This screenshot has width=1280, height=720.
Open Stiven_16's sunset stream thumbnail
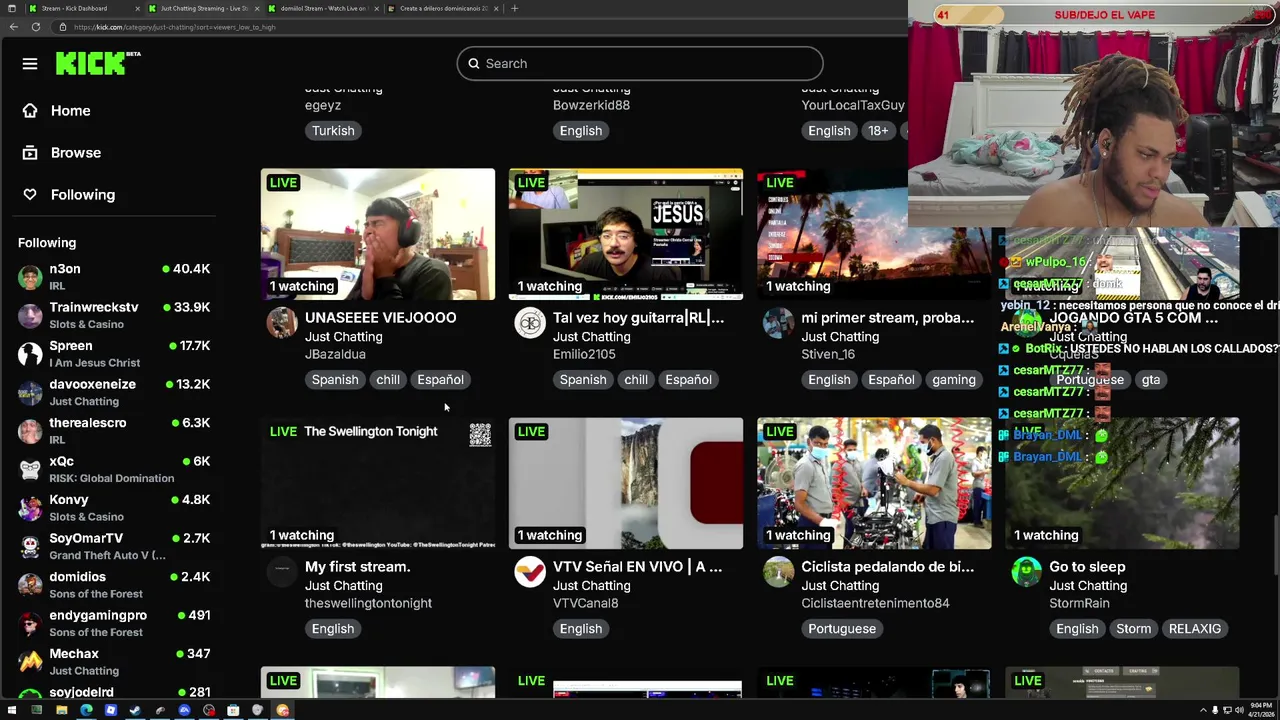click(x=874, y=234)
